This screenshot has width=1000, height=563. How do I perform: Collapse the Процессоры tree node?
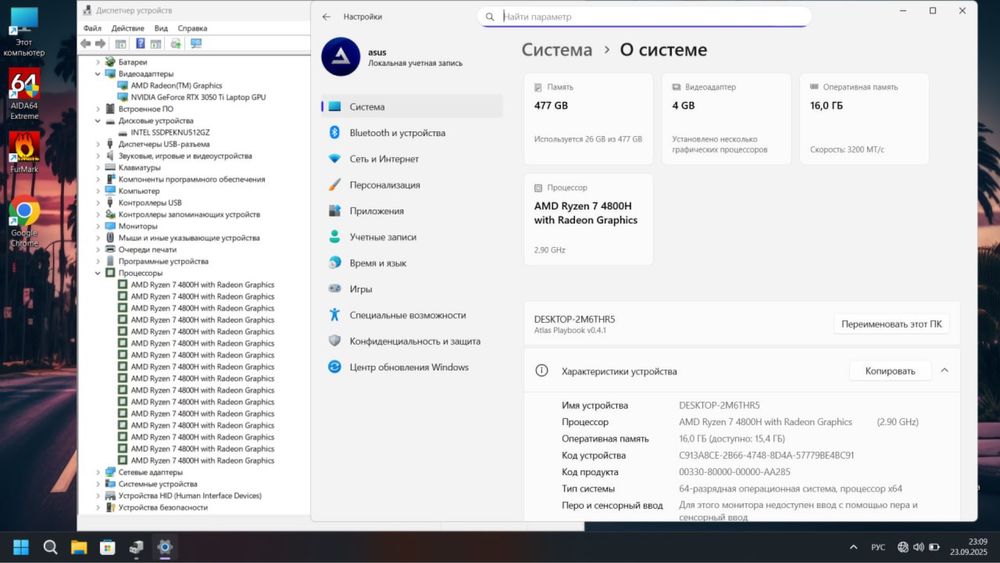pos(98,273)
